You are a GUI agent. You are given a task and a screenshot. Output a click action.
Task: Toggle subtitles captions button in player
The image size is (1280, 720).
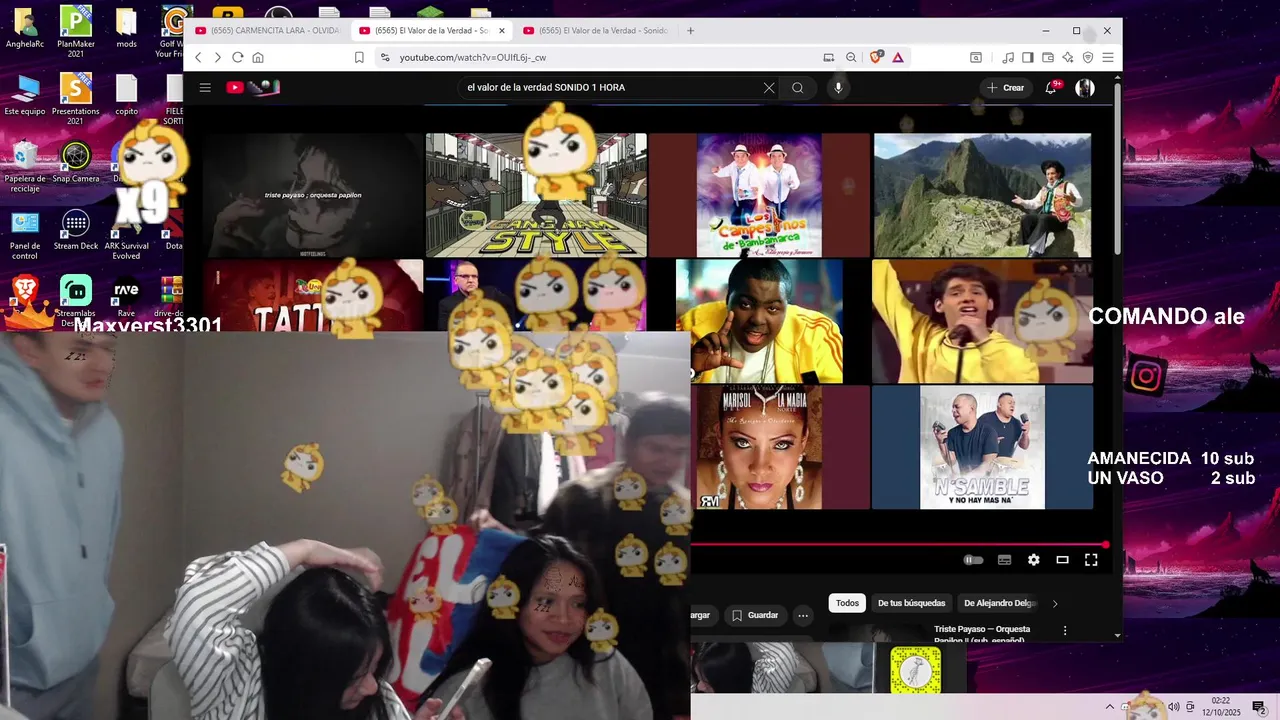pos(1005,560)
